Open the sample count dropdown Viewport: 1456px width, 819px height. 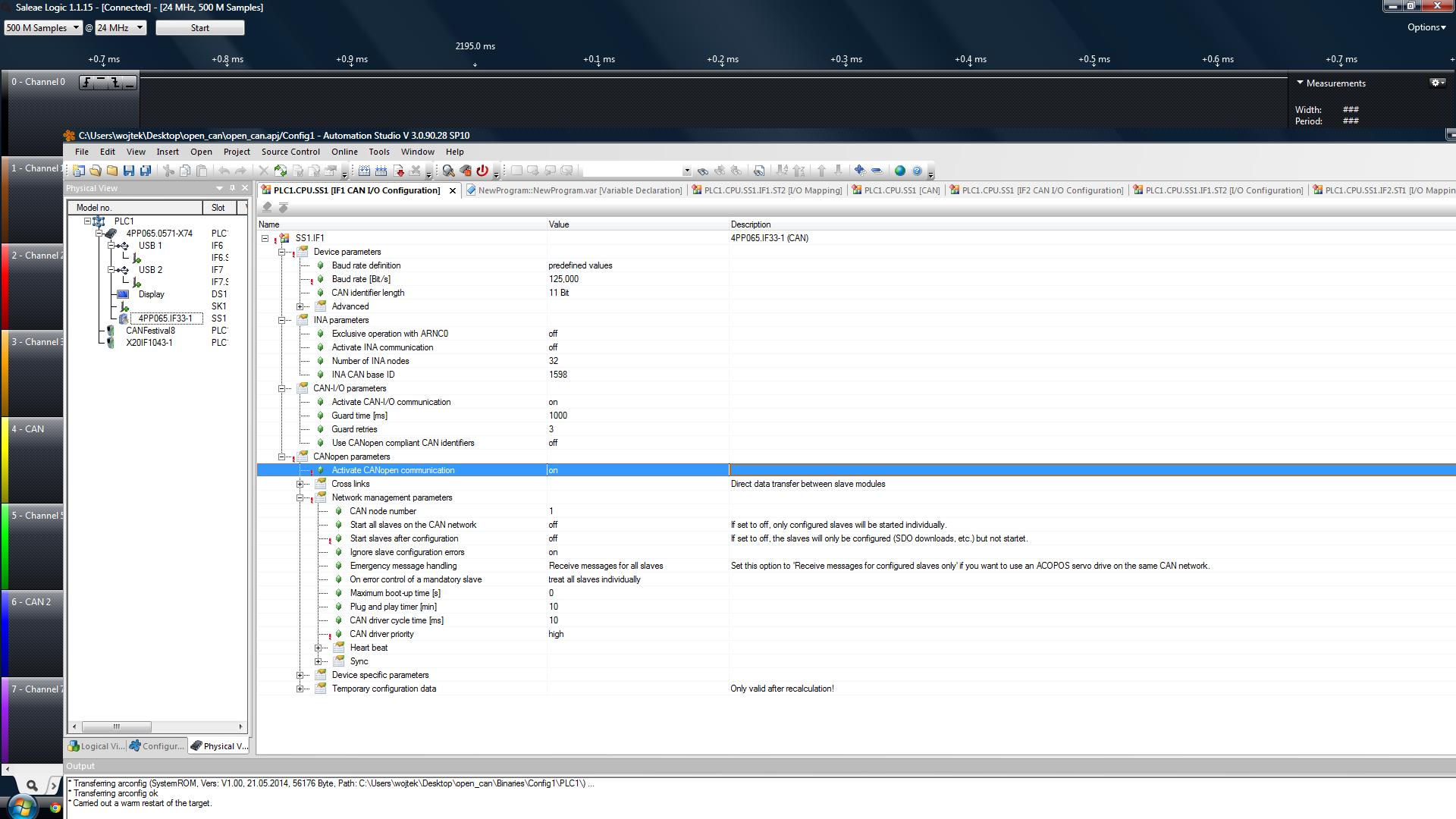pos(43,28)
